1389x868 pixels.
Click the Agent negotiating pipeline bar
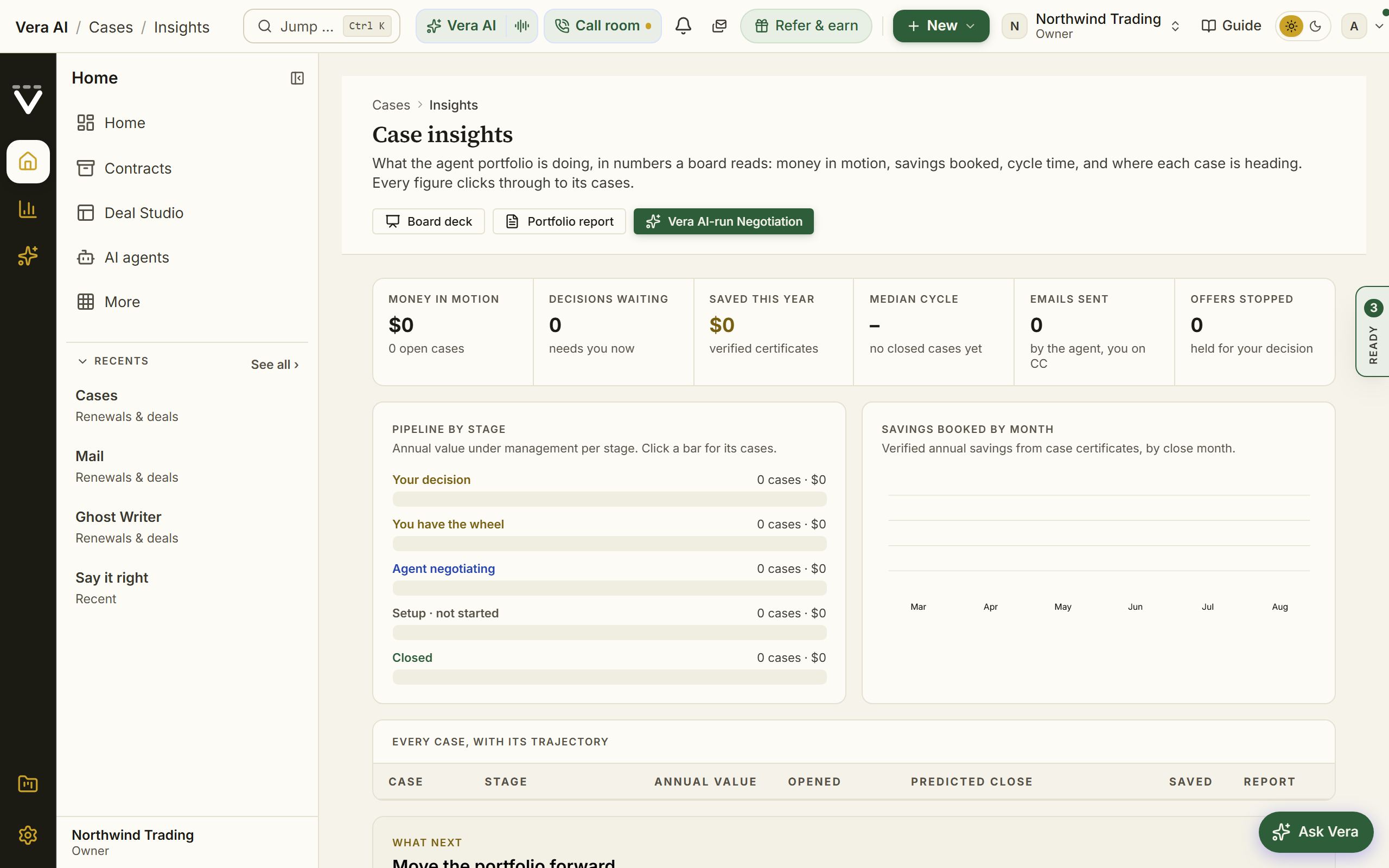click(x=609, y=588)
